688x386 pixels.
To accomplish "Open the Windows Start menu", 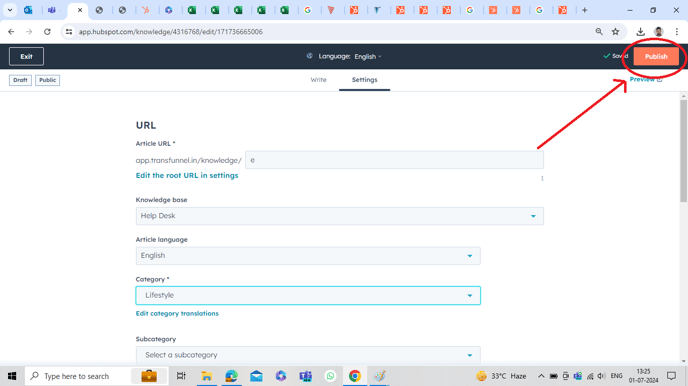I will 12,376.
